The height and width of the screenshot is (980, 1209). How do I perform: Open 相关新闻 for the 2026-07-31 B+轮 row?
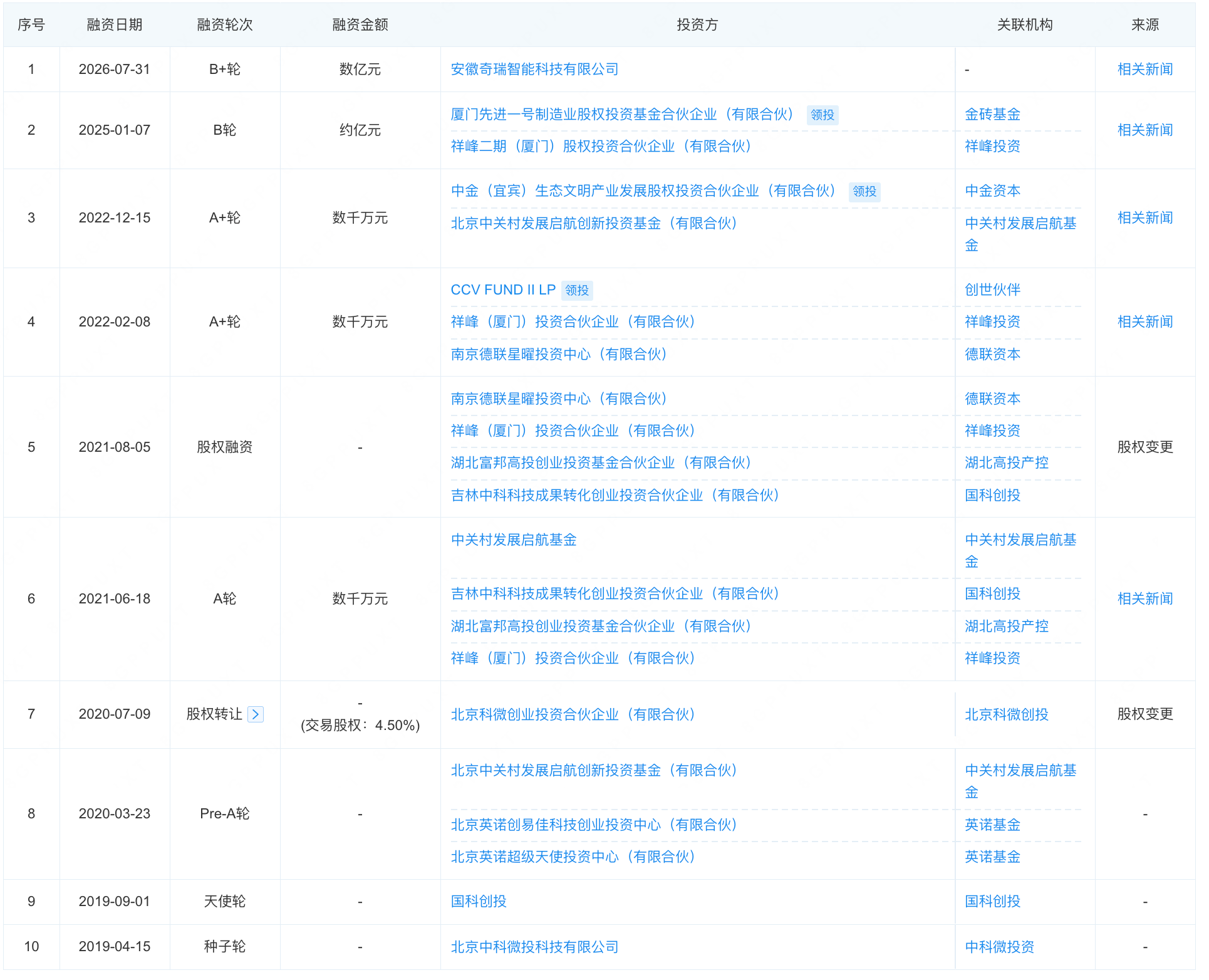point(1145,70)
